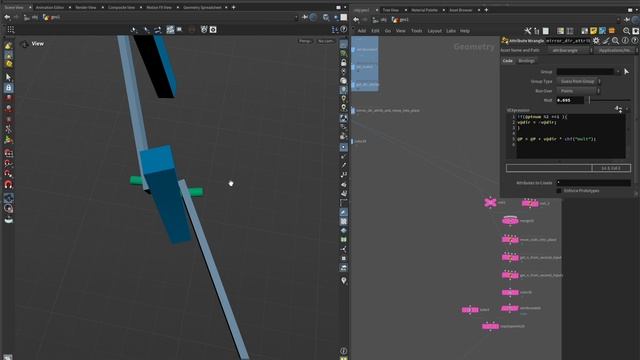Open the Layout menu in network editor
Viewport: 640px width, 360px height.
[434, 31]
